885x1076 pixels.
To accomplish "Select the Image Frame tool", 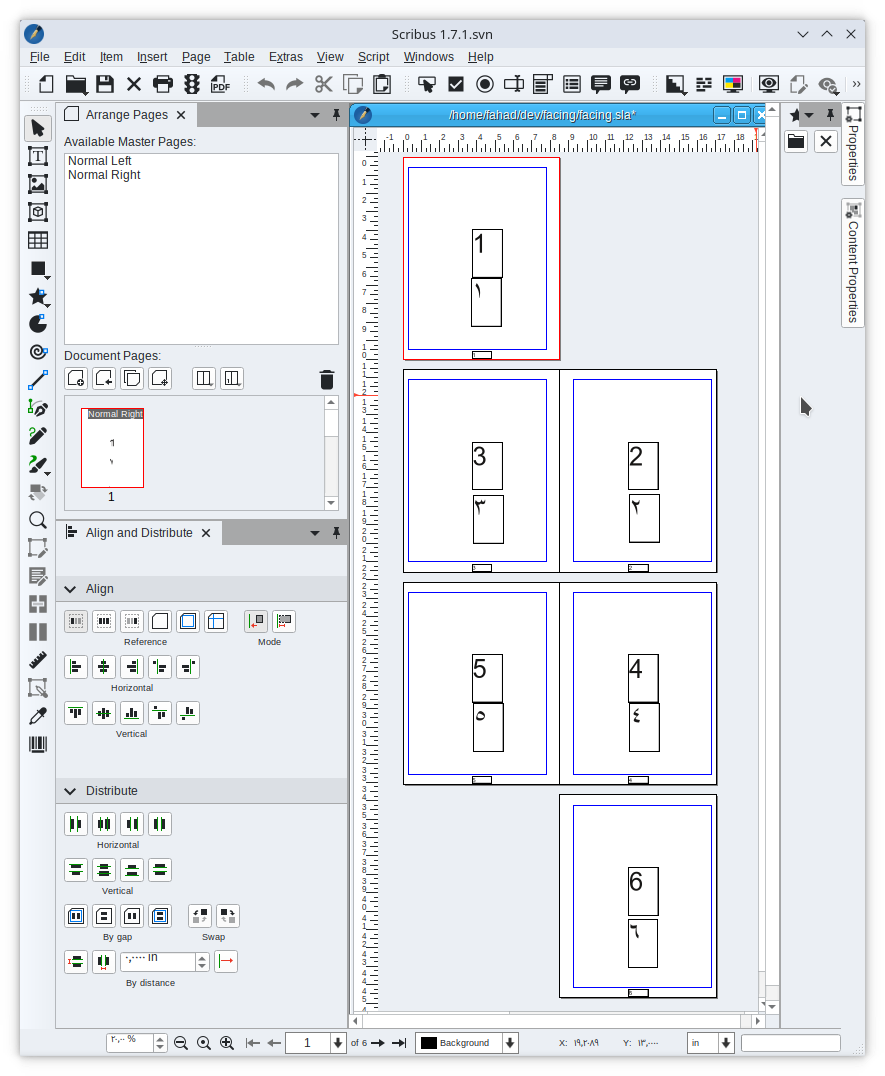I will [38, 184].
